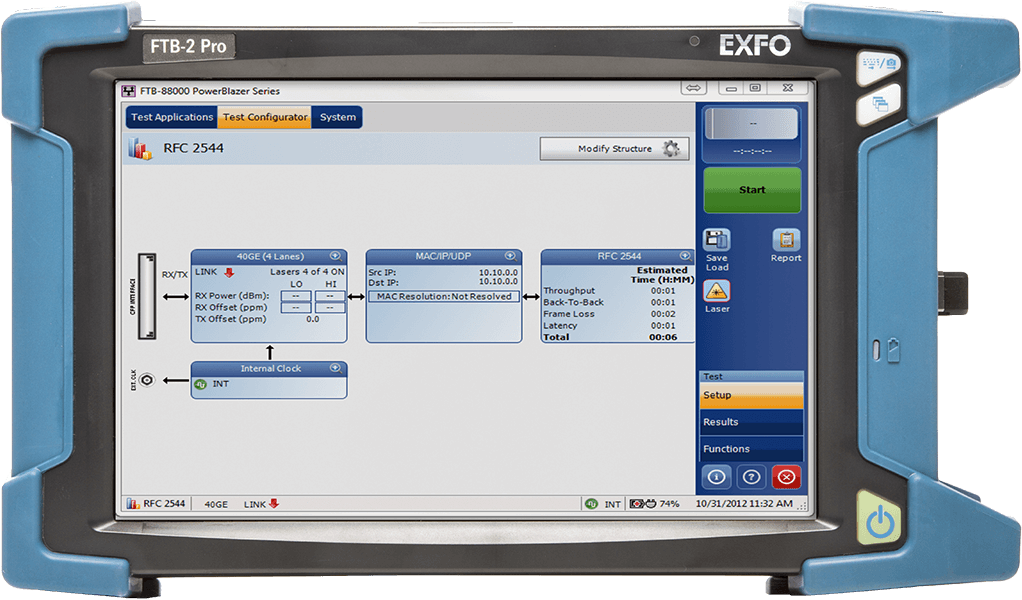The image size is (1022, 600).
Task: Click the MAC Resolution status field
Action: coord(443,296)
